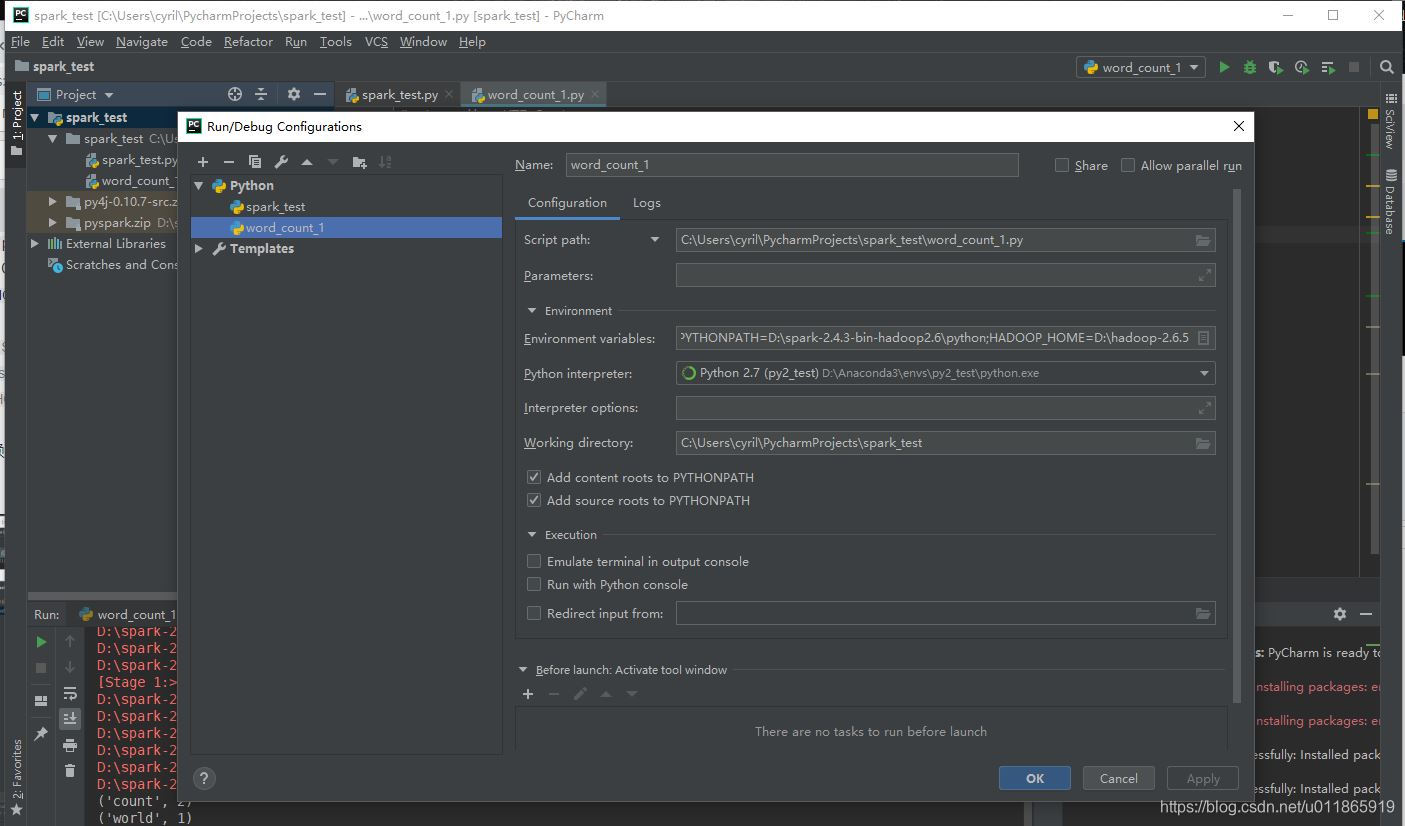Open Script path type dropdown arrow
The width and height of the screenshot is (1405, 826).
655,240
